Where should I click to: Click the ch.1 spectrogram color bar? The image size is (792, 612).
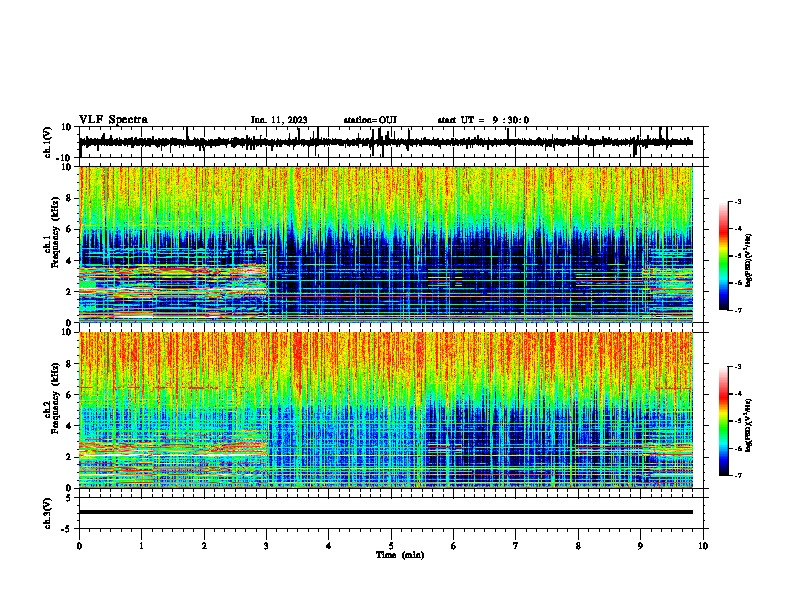[x=724, y=256]
